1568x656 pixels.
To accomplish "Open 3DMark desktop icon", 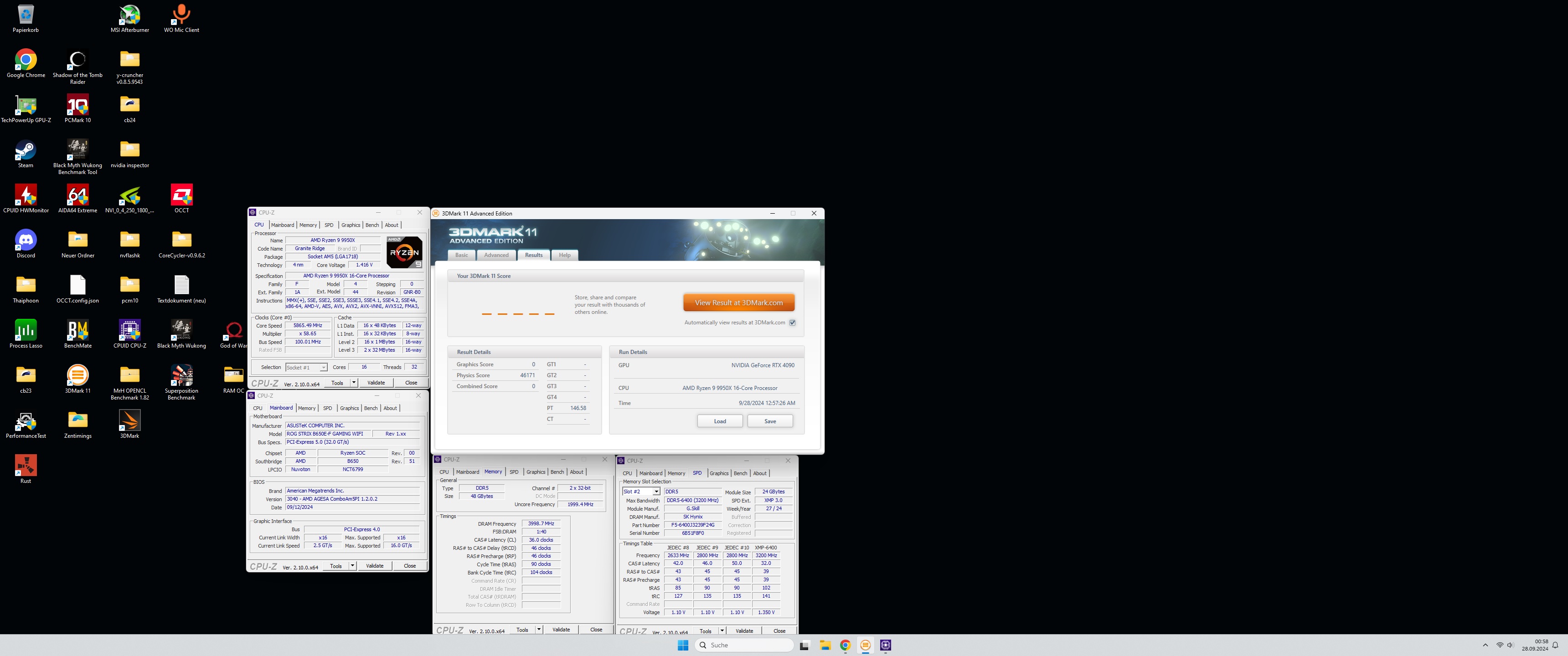I will [129, 424].
